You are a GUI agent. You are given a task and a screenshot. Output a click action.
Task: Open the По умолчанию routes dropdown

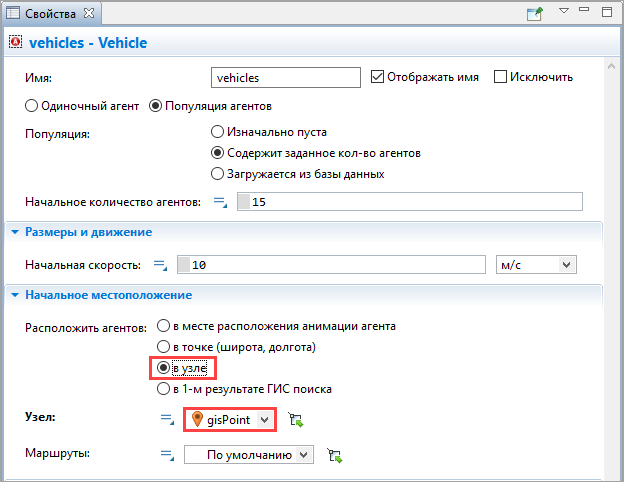249,455
